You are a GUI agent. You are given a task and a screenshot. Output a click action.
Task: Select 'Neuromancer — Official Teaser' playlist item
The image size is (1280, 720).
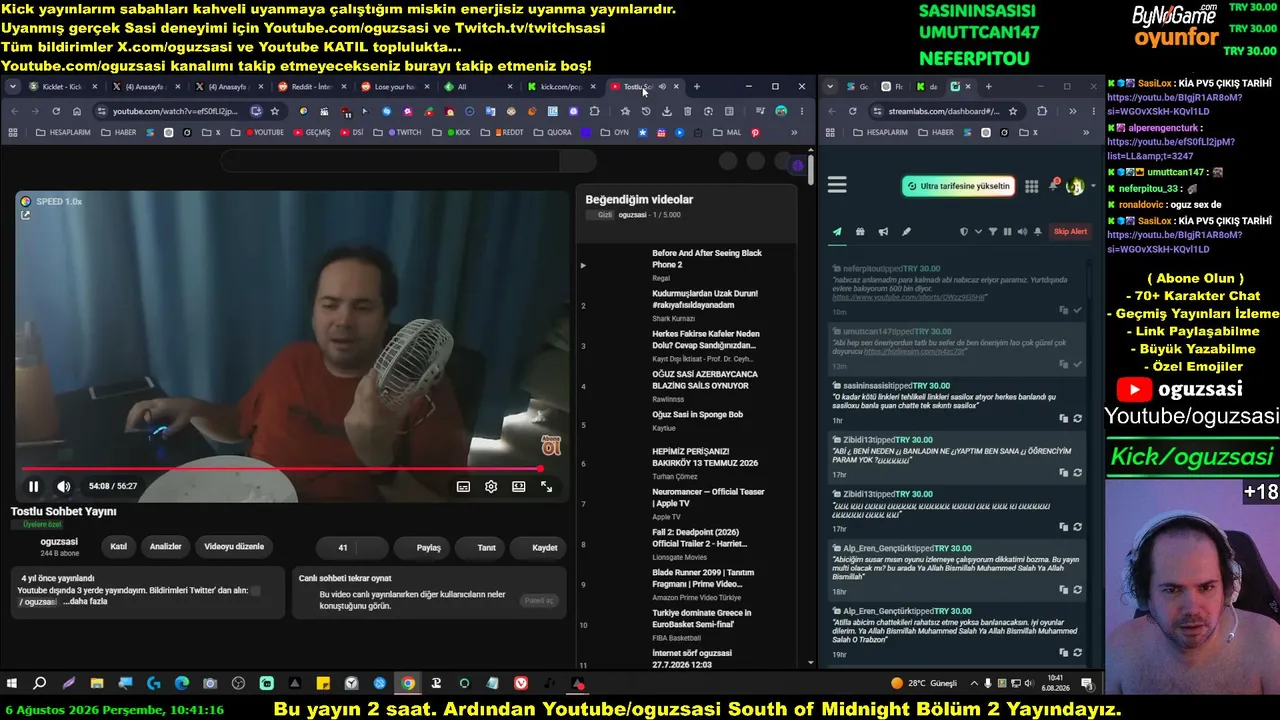click(708, 497)
